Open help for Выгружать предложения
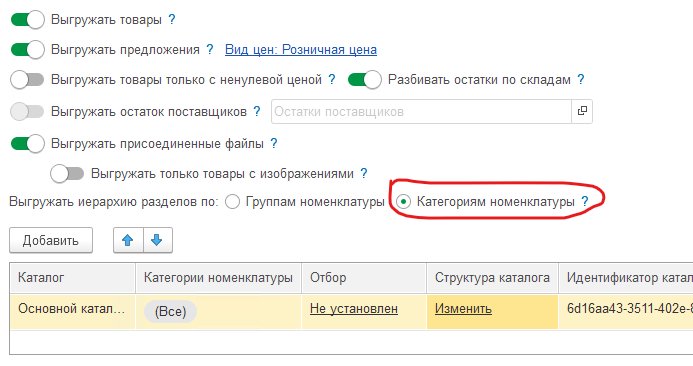Viewport: 693px width, 366px height. coord(210,50)
